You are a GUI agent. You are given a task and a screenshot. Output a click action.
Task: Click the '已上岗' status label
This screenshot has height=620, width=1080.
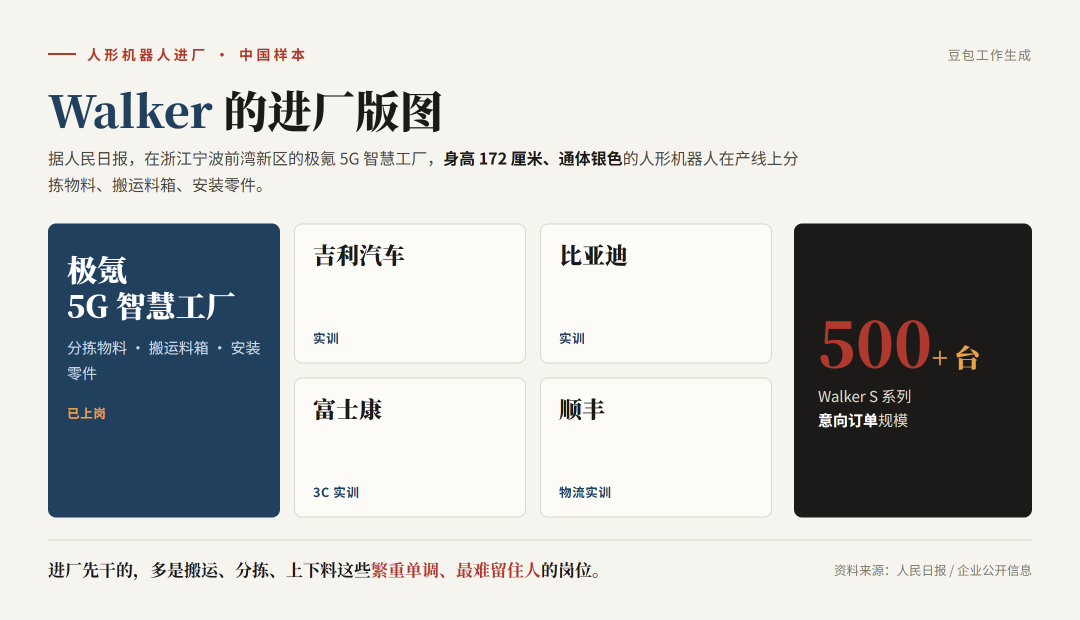pos(86,413)
